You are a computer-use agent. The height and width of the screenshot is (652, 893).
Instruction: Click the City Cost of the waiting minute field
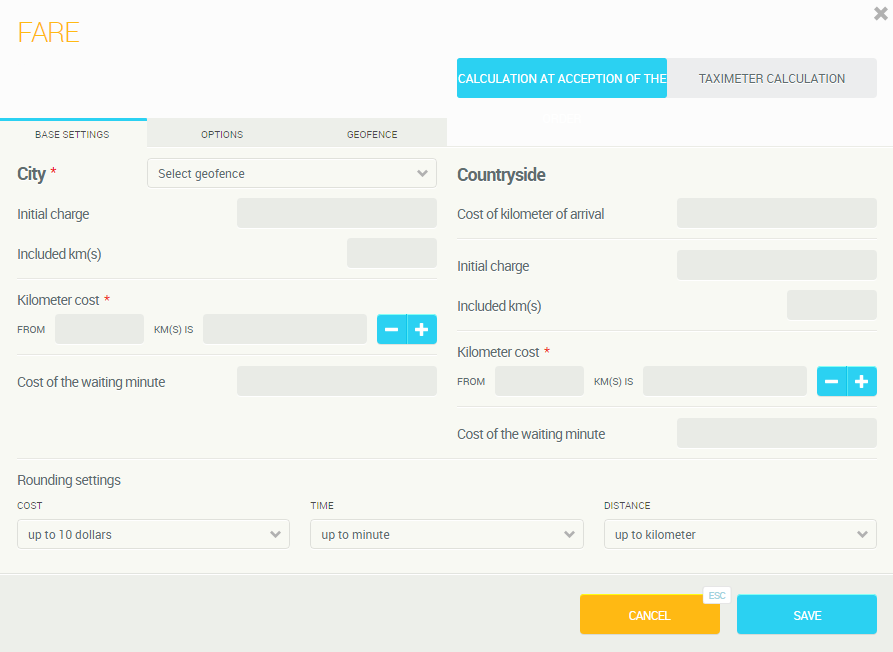pyautogui.click(x=336, y=381)
